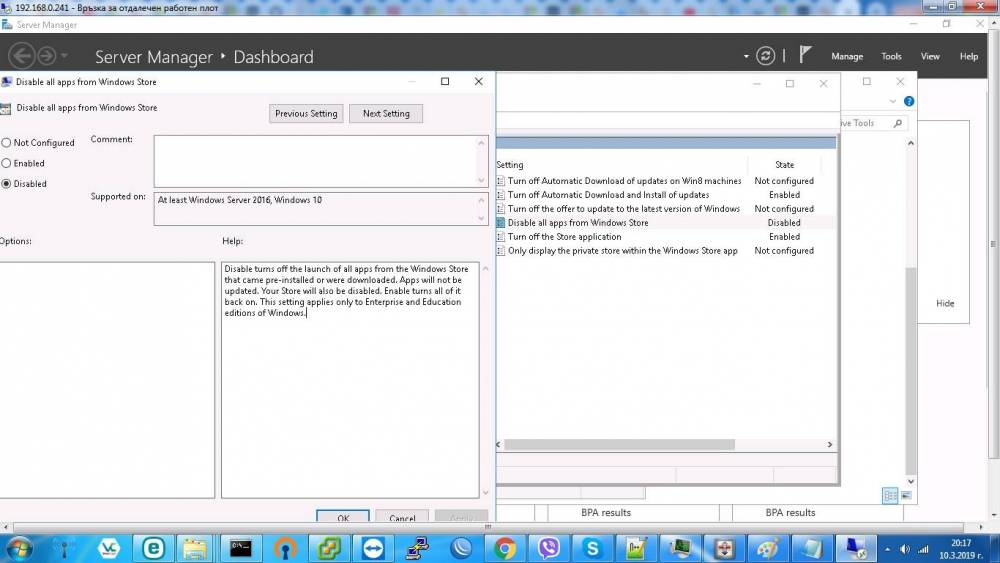Click the search magnifier in Administrative Tools window
This screenshot has height=563, width=1000.
coord(897,122)
